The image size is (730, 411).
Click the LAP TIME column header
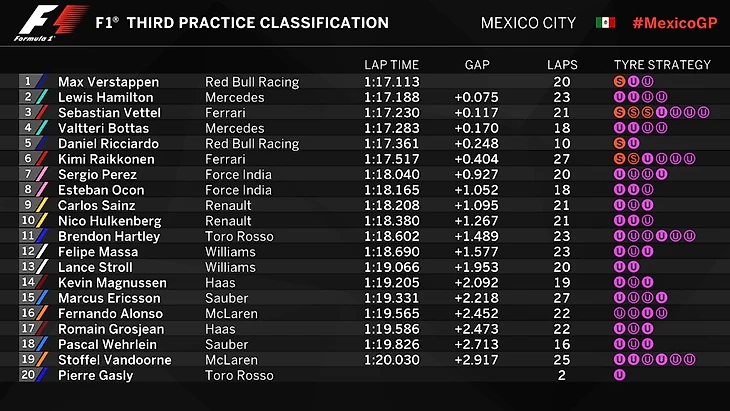(x=391, y=64)
